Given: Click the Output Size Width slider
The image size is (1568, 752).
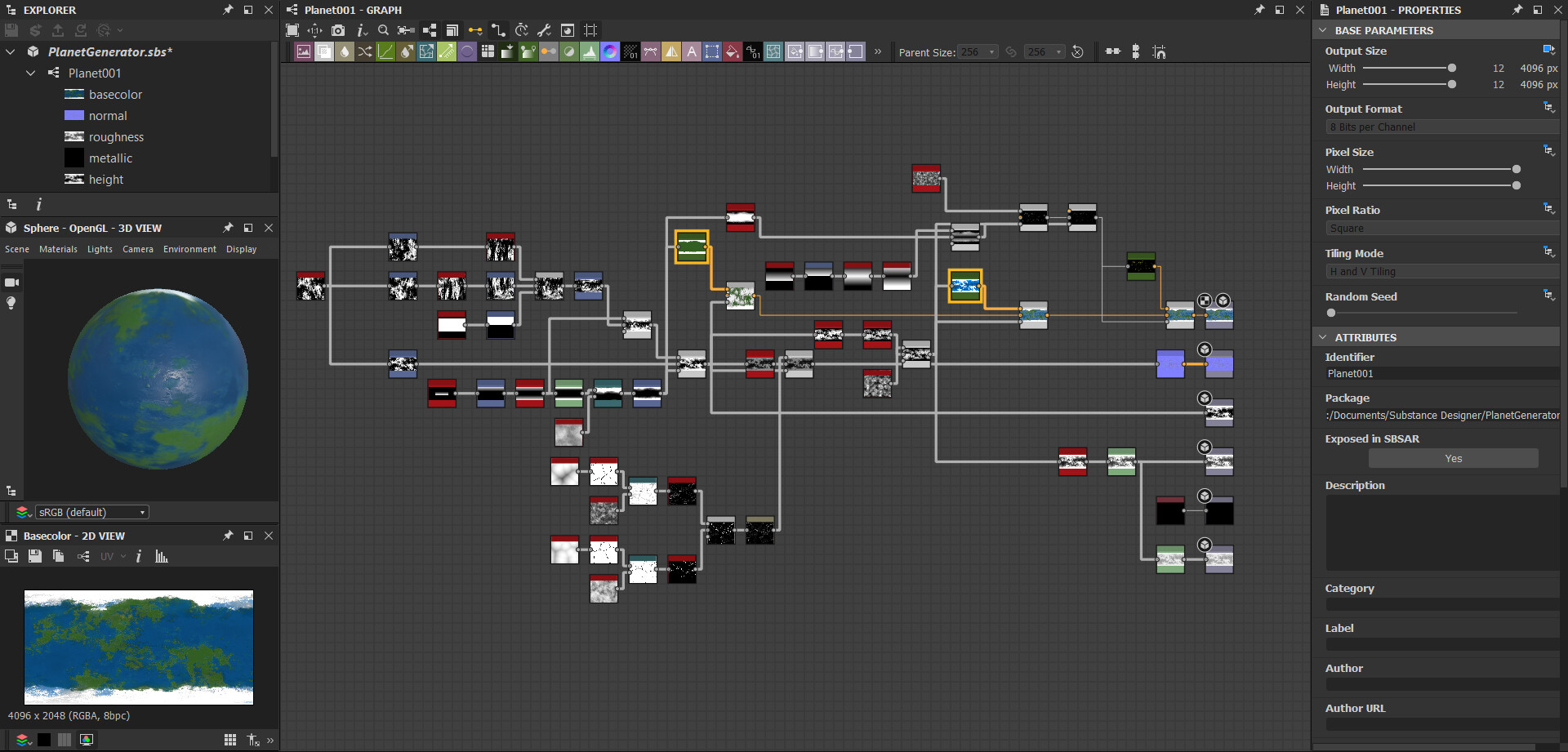Looking at the screenshot, I should 1453,69.
